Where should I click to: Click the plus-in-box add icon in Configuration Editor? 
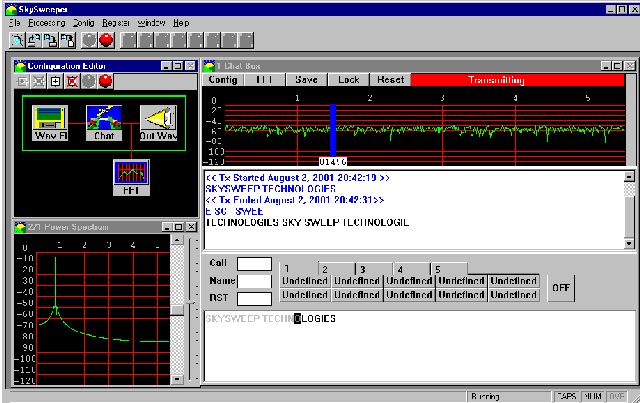point(56,82)
